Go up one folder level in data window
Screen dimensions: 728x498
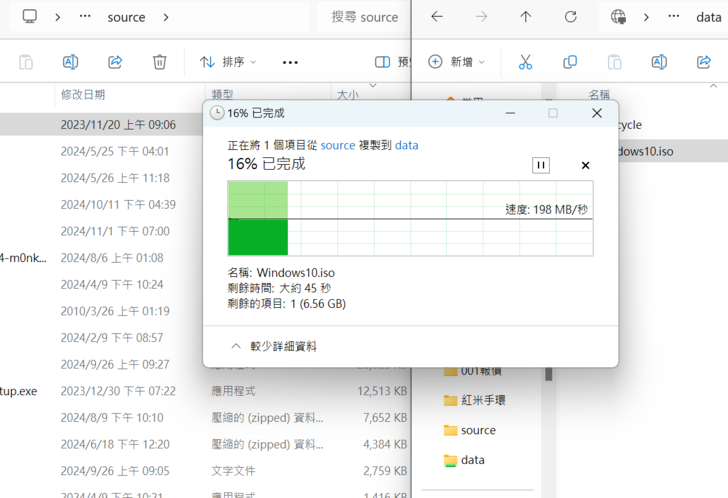526,17
